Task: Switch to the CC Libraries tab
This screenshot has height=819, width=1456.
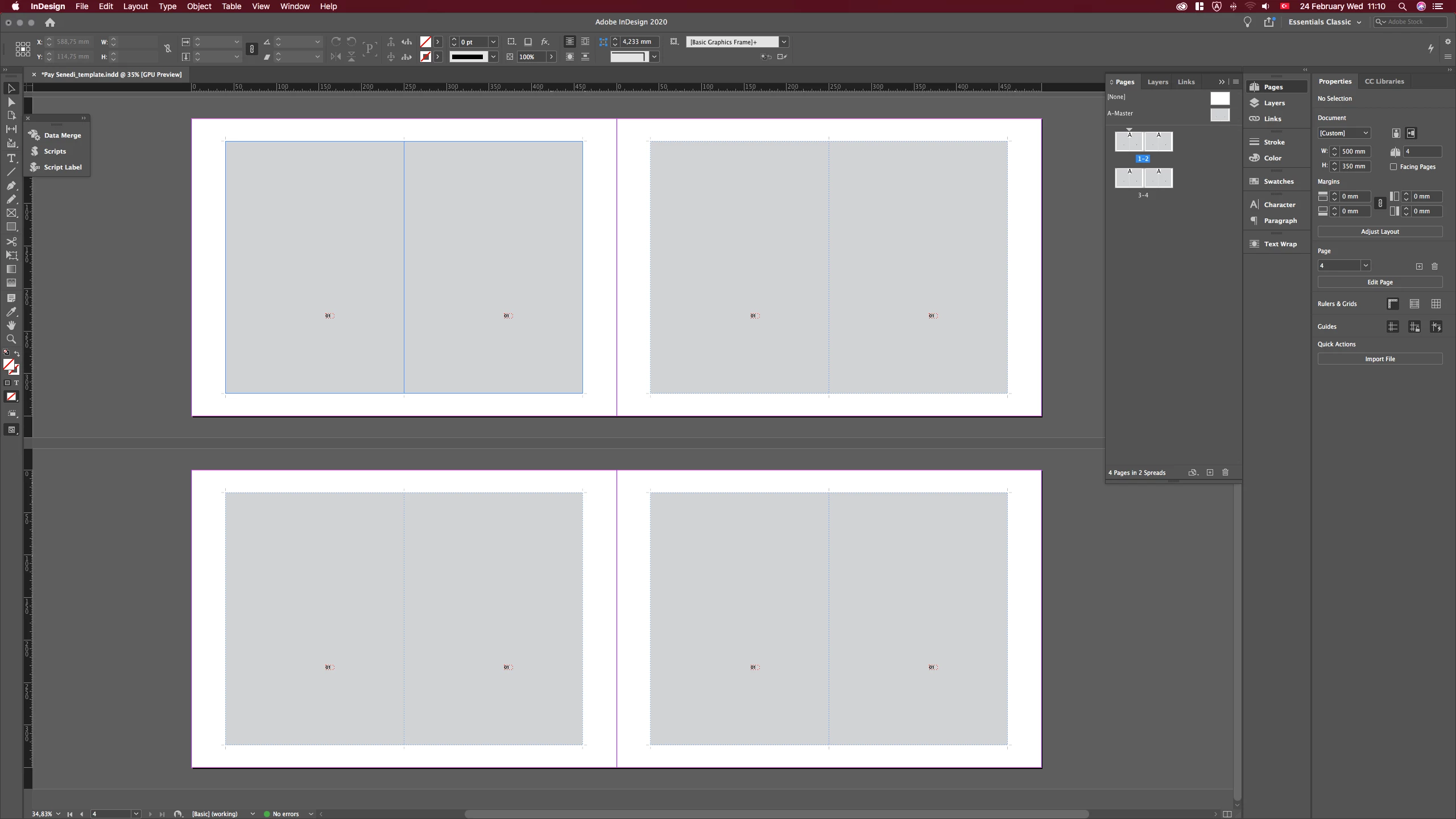Action: coord(1384,81)
